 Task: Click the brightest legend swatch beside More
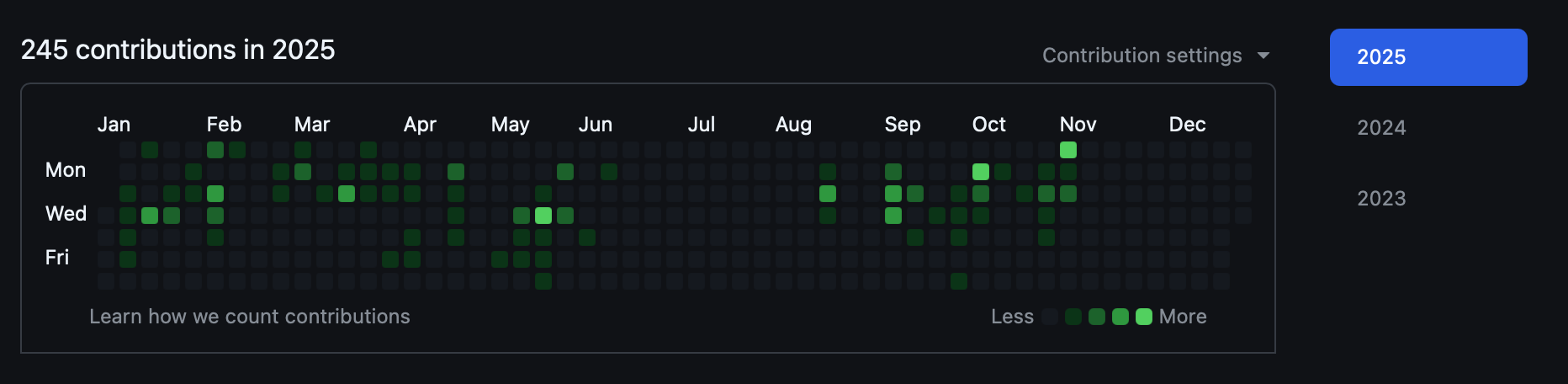(x=1144, y=317)
